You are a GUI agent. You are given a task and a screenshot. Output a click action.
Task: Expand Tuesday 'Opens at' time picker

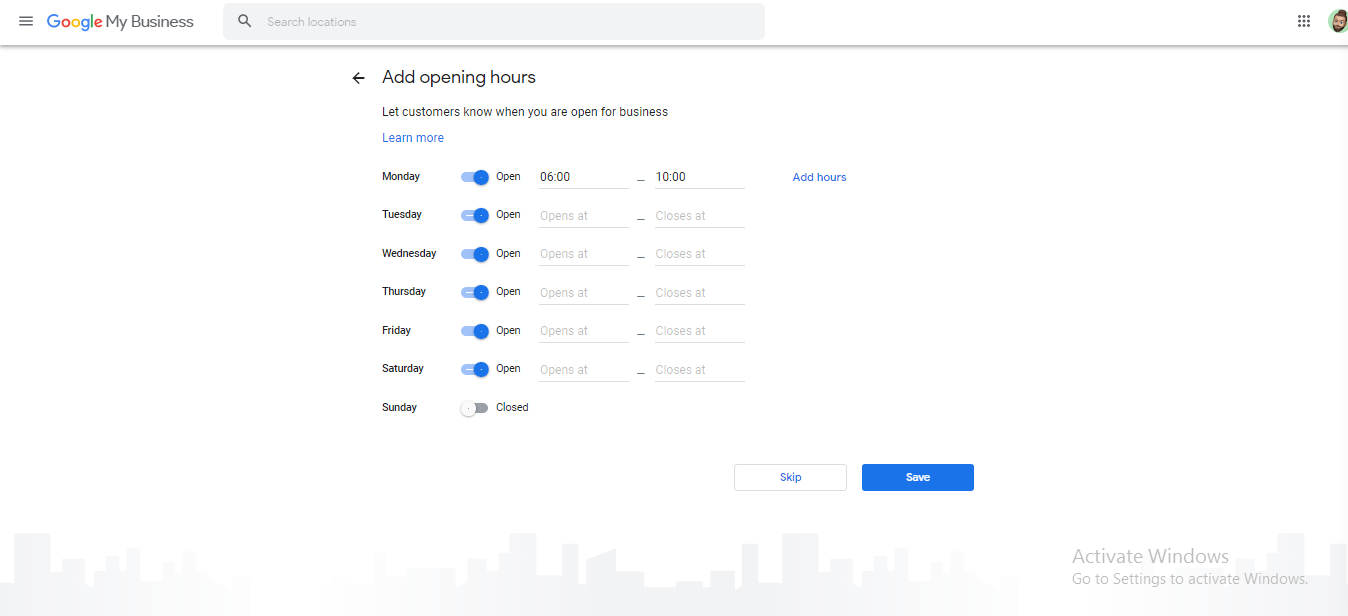pos(583,216)
